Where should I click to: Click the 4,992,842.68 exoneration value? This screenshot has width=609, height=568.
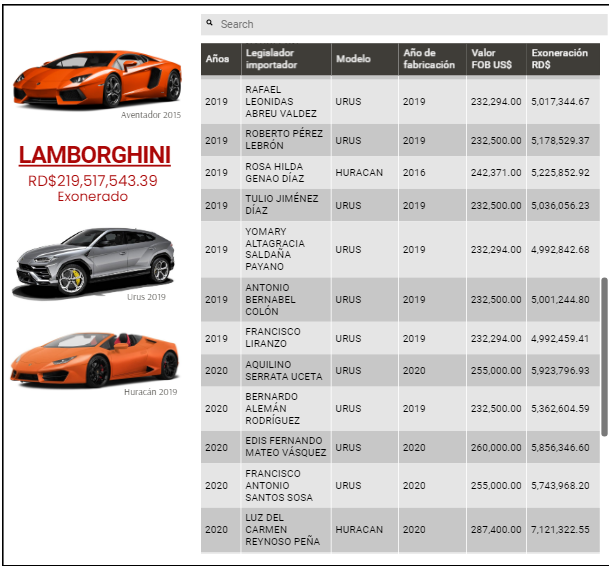pyautogui.click(x=560, y=249)
